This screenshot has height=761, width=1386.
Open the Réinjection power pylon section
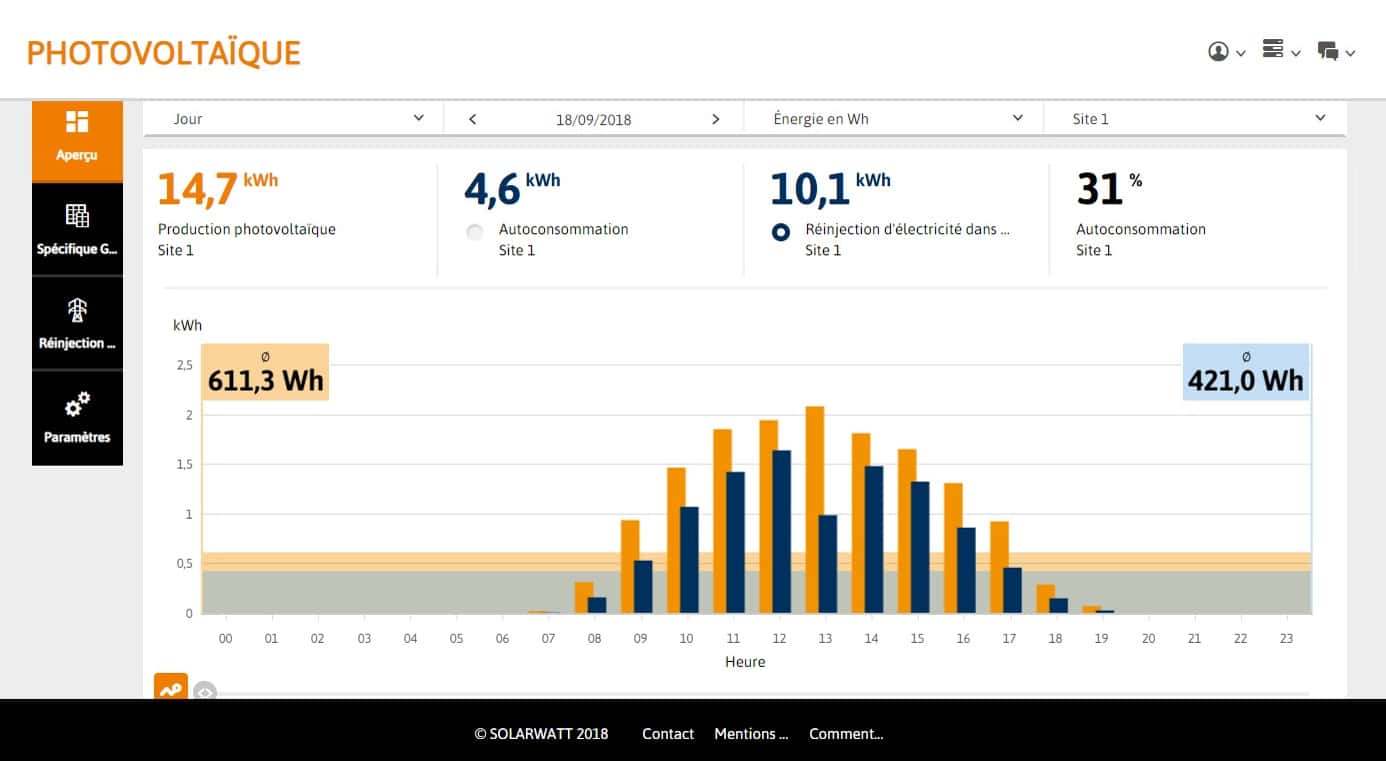77,322
